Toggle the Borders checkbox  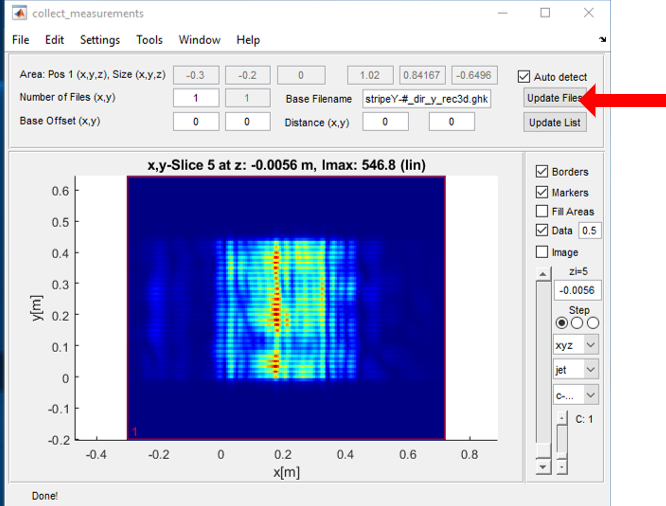click(542, 172)
